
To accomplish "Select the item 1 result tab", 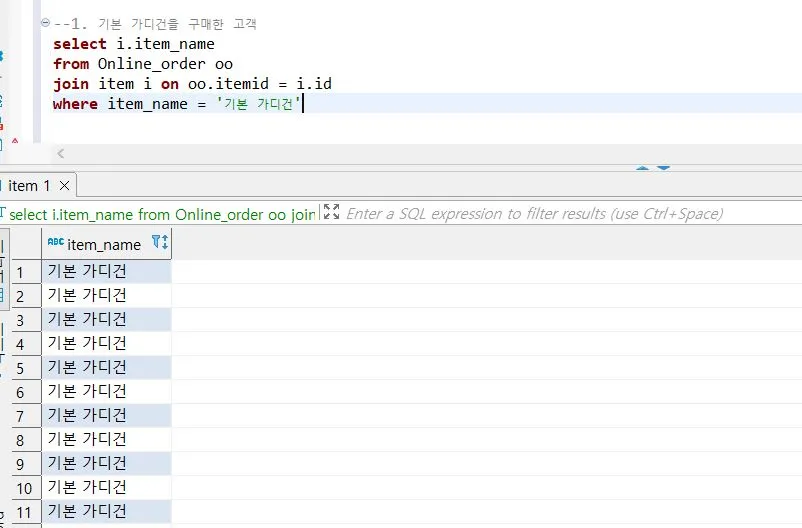I will (29, 185).
